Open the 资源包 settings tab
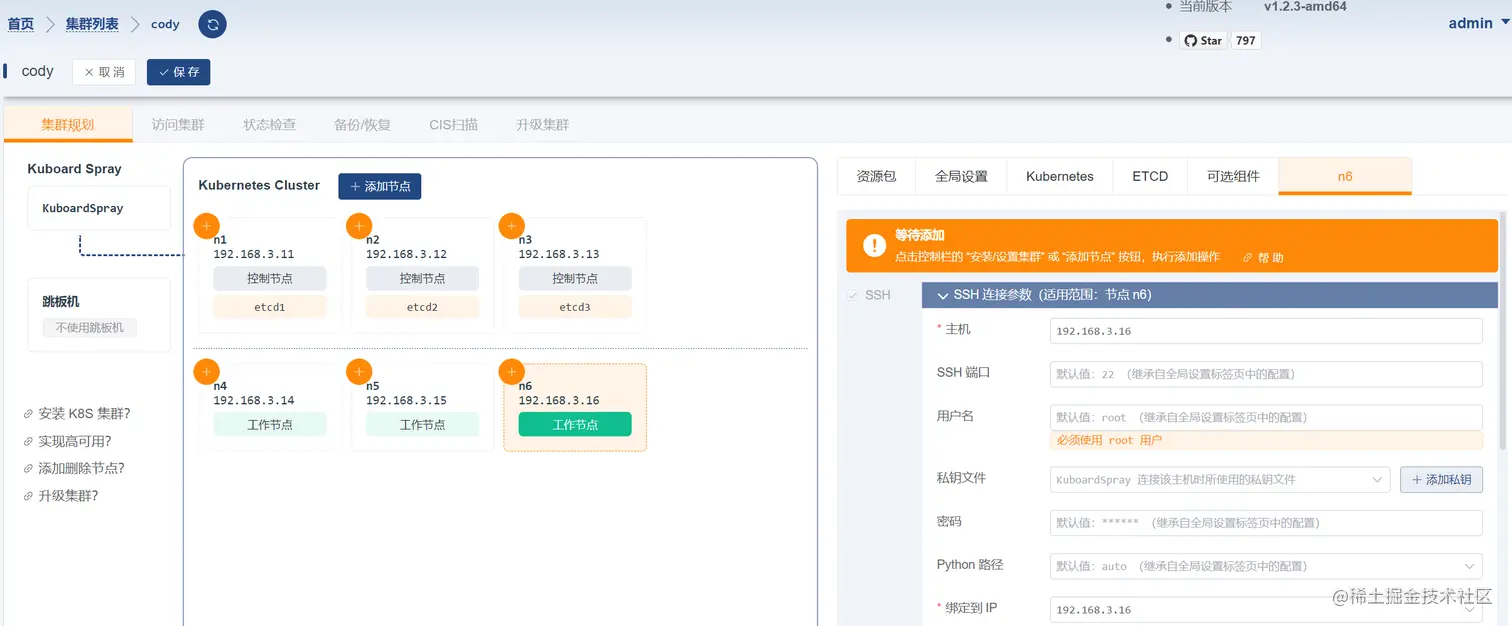Image resolution: width=1512 pixels, height=626 pixels. tap(877, 176)
